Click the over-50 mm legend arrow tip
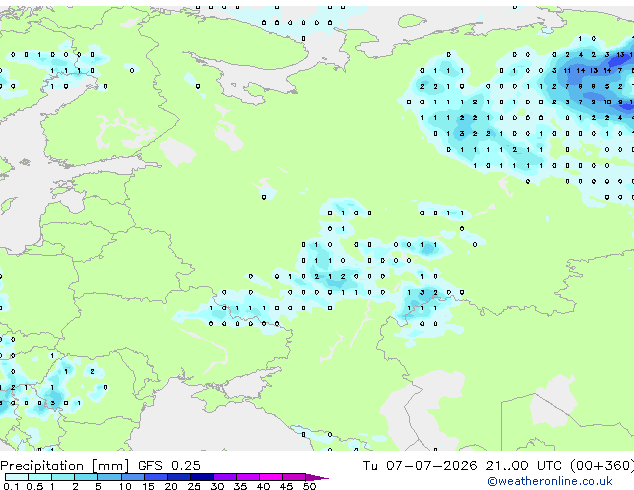Screen dimensions: 634x490 (x=317, y=477)
